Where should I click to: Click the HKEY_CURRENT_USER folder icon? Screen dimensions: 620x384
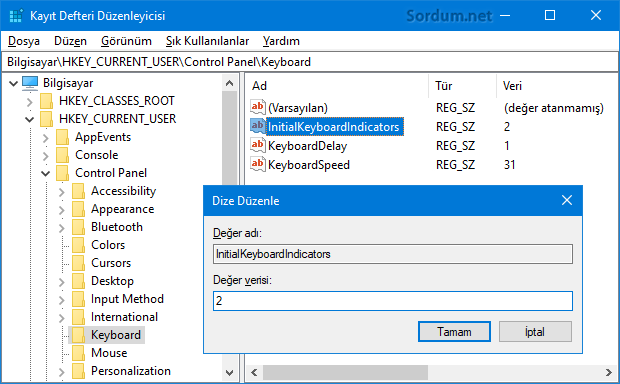46,119
